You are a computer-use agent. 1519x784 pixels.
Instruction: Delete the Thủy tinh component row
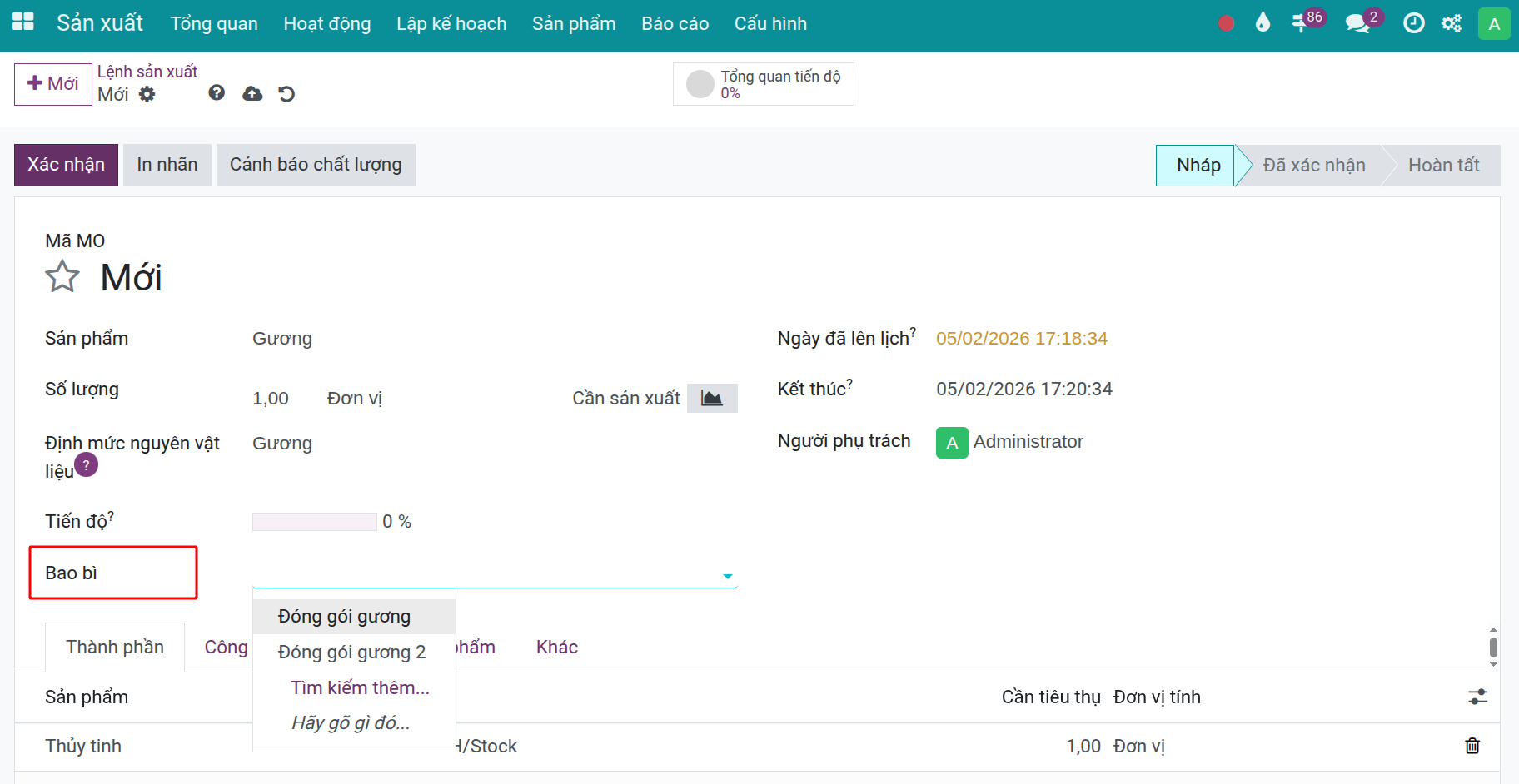pyautogui.click(x=1472, y=746)
